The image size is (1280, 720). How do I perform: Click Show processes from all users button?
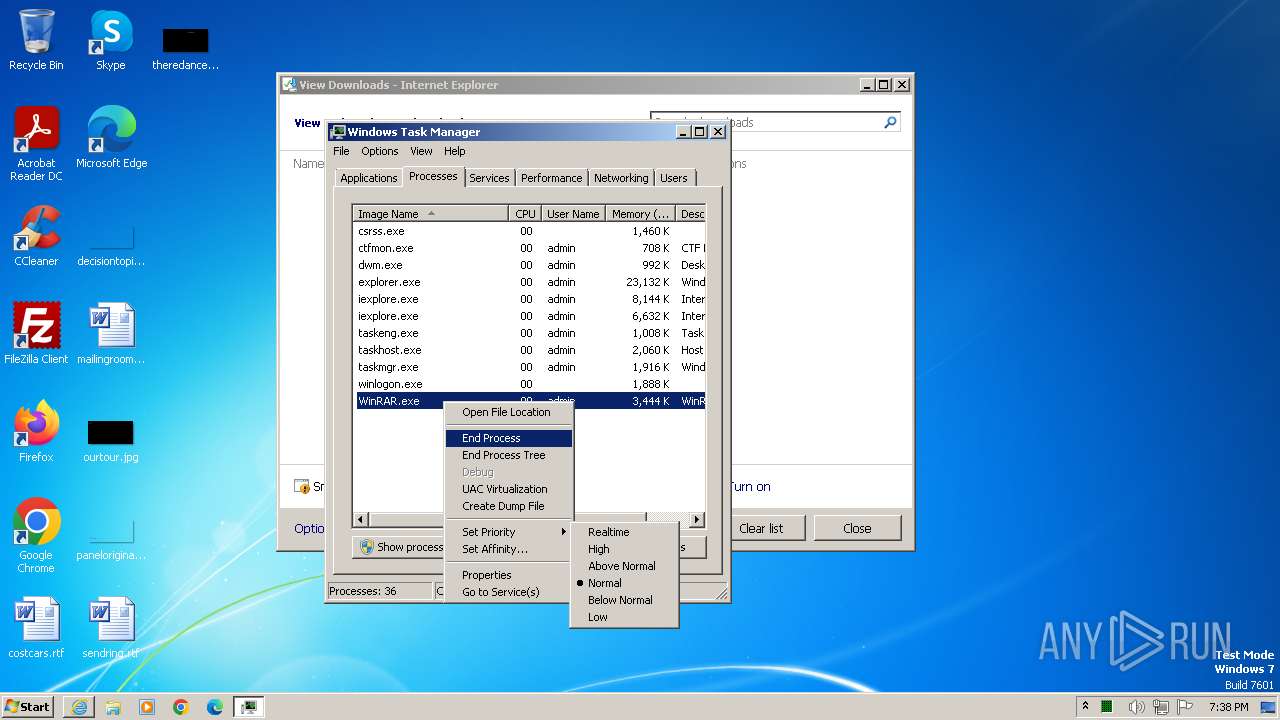(x=400, y=547)
